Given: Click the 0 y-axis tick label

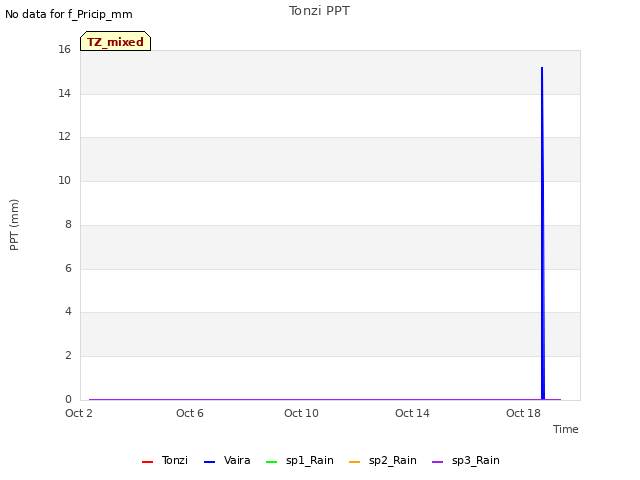Looking at the screenshot, I should point(68,399).
